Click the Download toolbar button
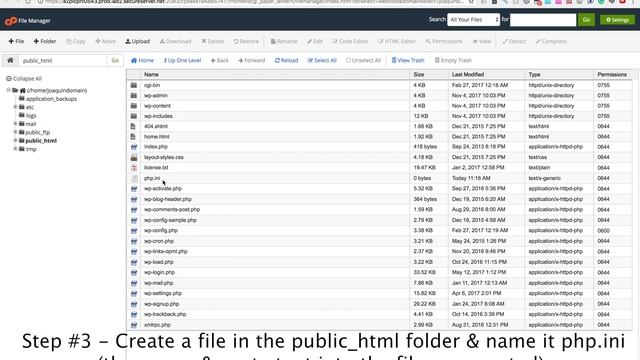The width and height of the screenshot is (640, 360). click(176, 41)
